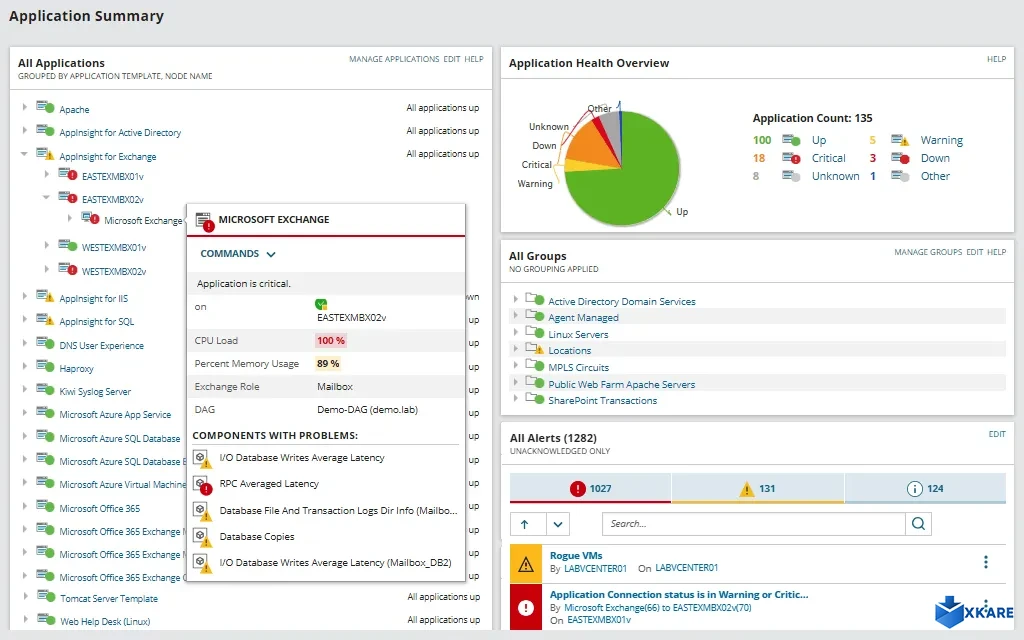The width and height of the screenshot is (1024, 640).
Task: Open EASTEXMBX02v node link in popup
Action: (x=351, y=317)
